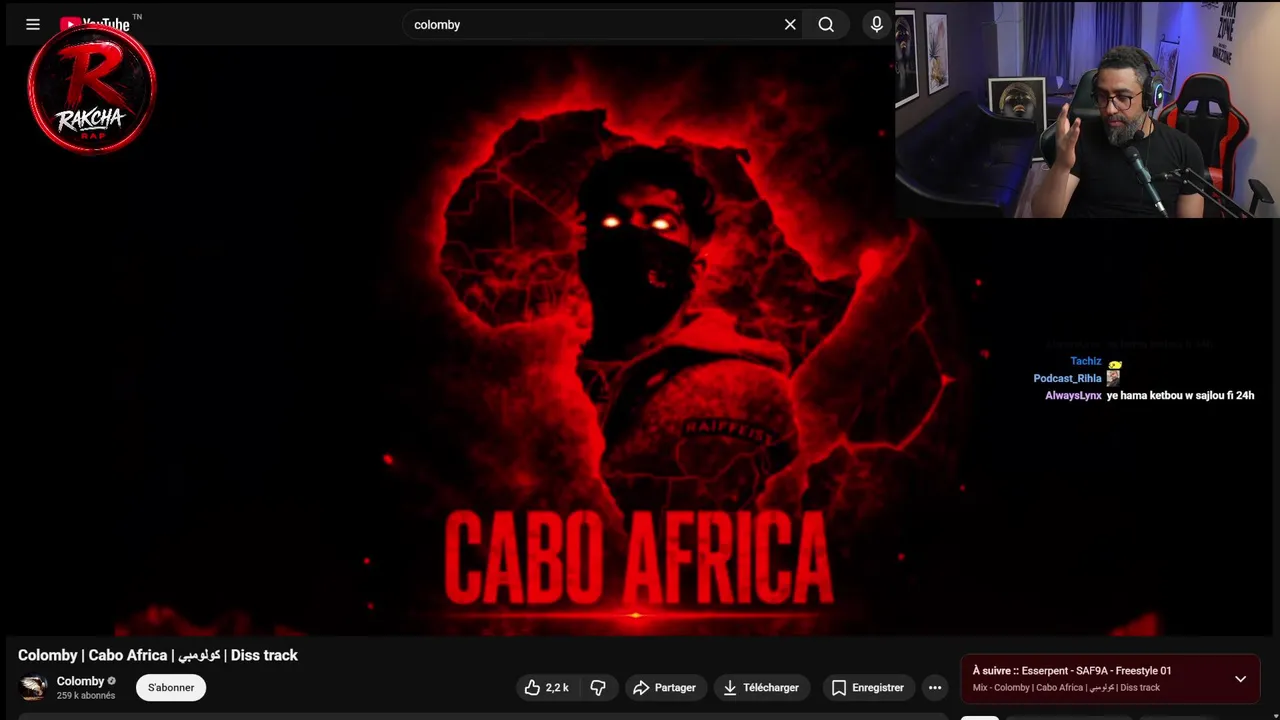Clear the search box with the X icon
The image size is (1280, 720).
[x=790, y=24]
